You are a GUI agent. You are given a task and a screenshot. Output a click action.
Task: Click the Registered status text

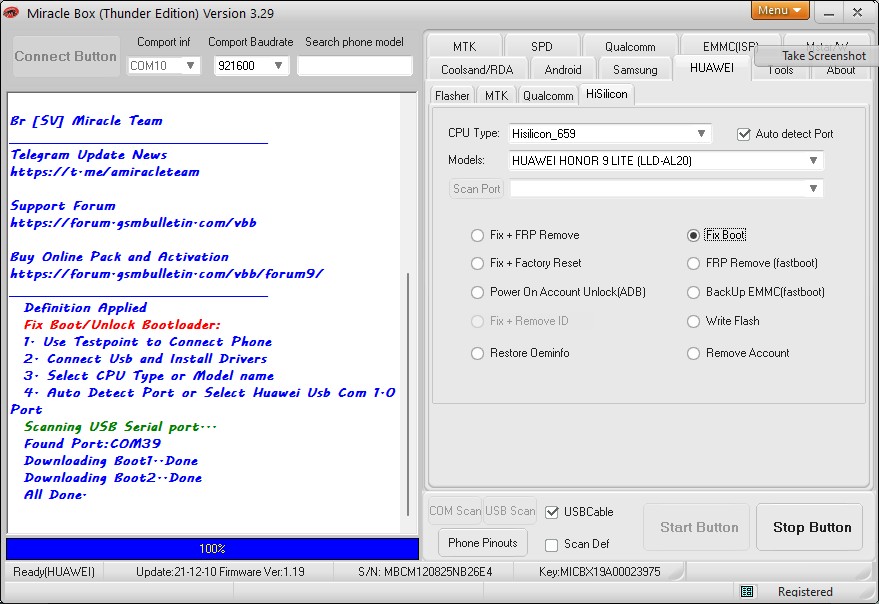[x=805, y=592]
